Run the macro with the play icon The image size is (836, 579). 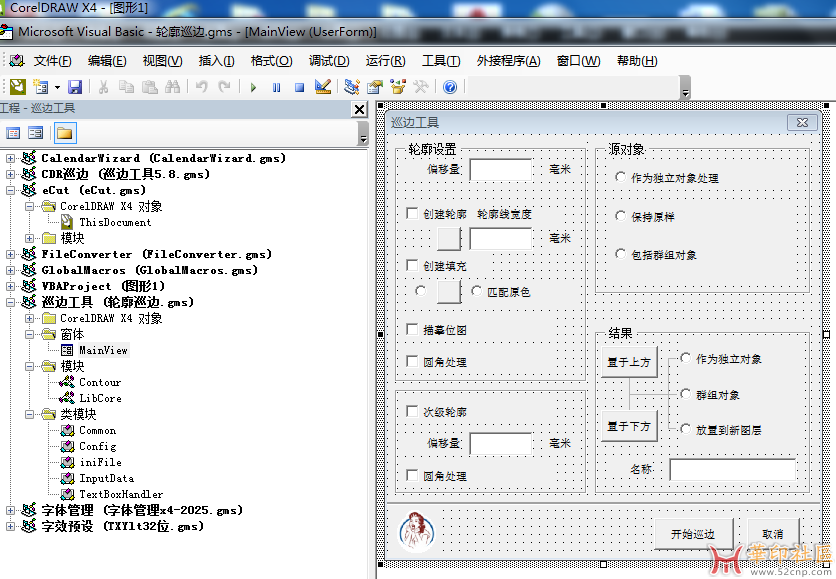click(253, 87)
